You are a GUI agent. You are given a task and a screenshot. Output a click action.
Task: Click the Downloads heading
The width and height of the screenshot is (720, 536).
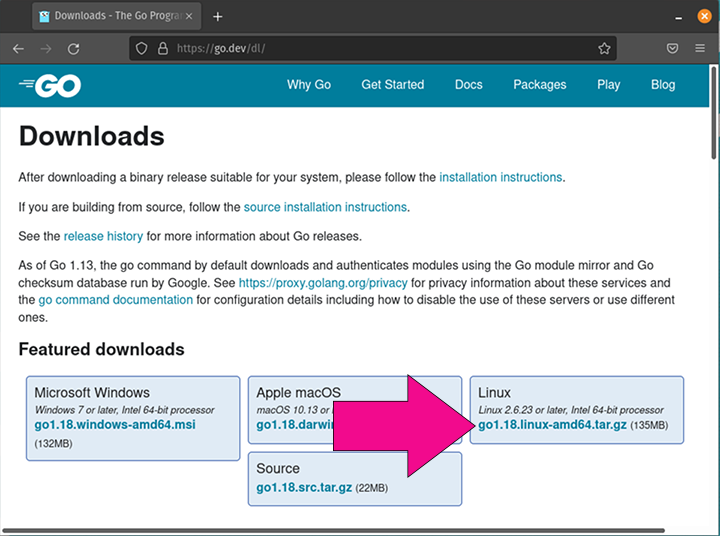tap(91, 136)
